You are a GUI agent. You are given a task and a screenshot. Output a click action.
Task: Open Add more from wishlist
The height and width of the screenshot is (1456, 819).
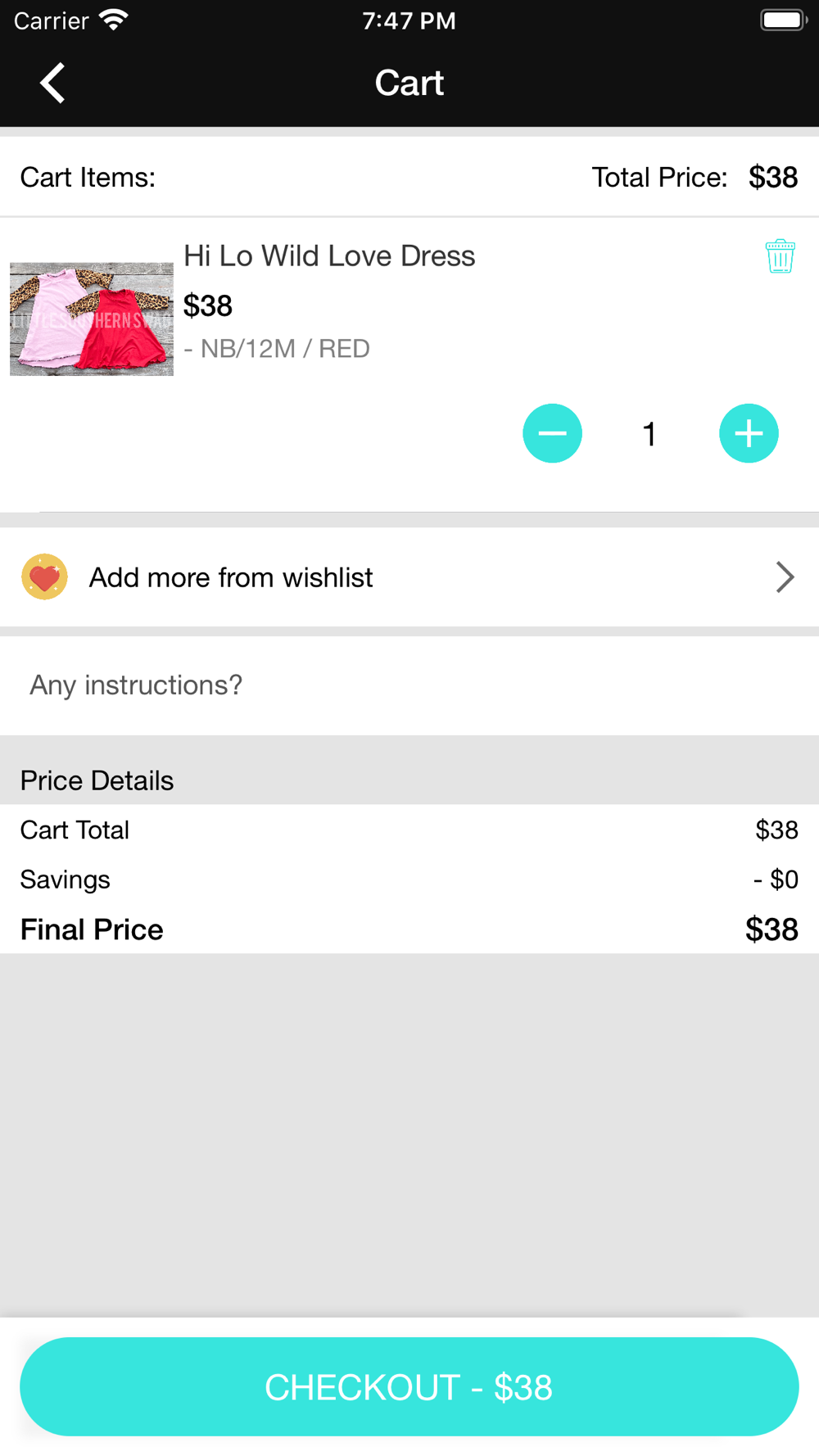click(x=231, y=577)
